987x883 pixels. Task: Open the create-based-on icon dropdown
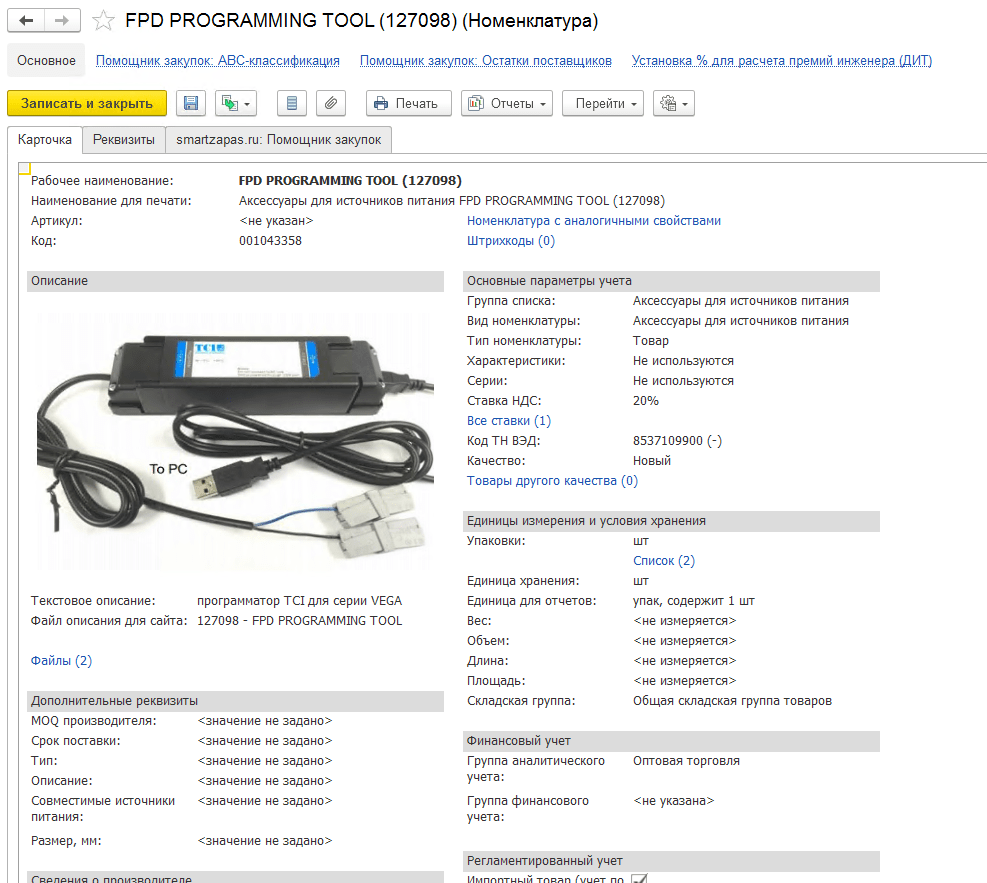click(236, 103)
